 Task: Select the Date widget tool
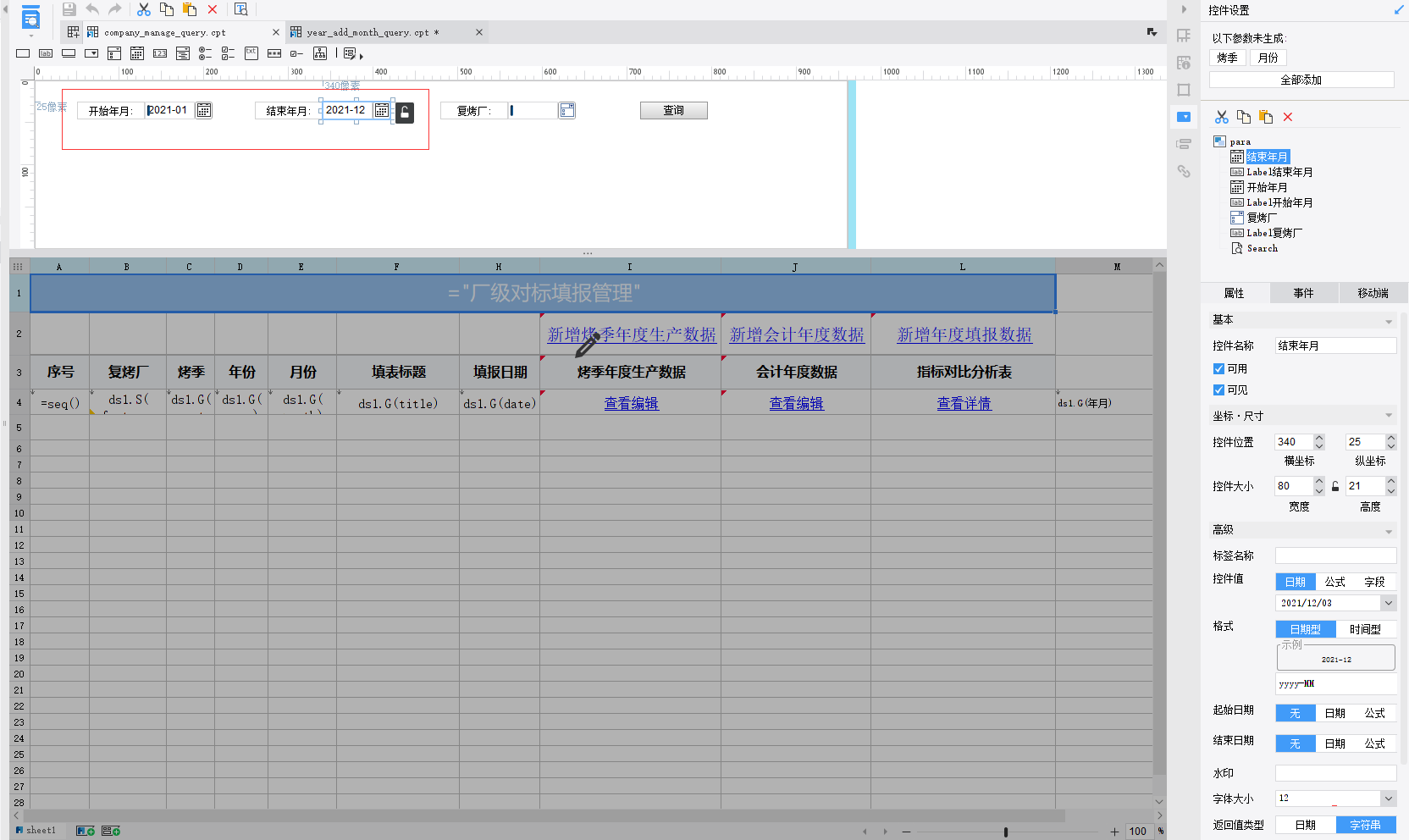click(137, 53)
